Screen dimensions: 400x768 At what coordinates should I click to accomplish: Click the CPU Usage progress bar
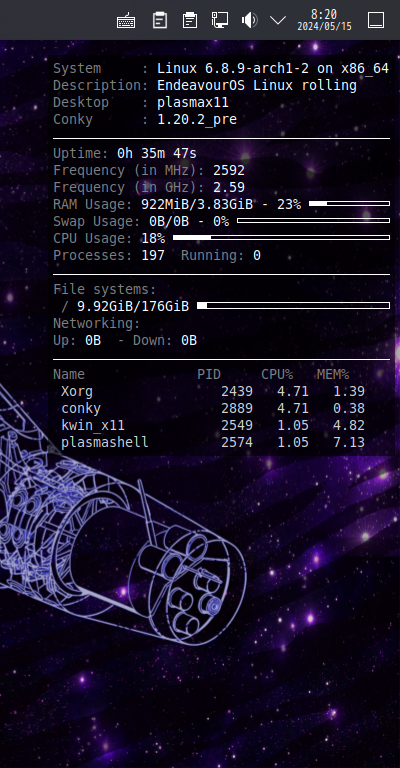click(282, 238)
